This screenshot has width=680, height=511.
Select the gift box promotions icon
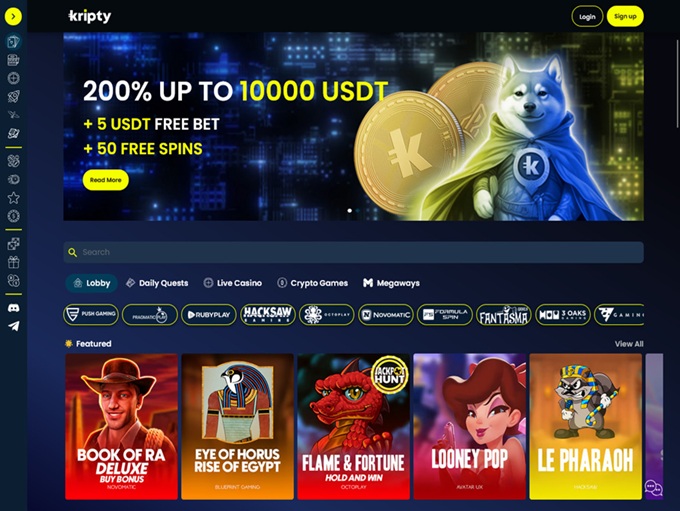point(13,262)
